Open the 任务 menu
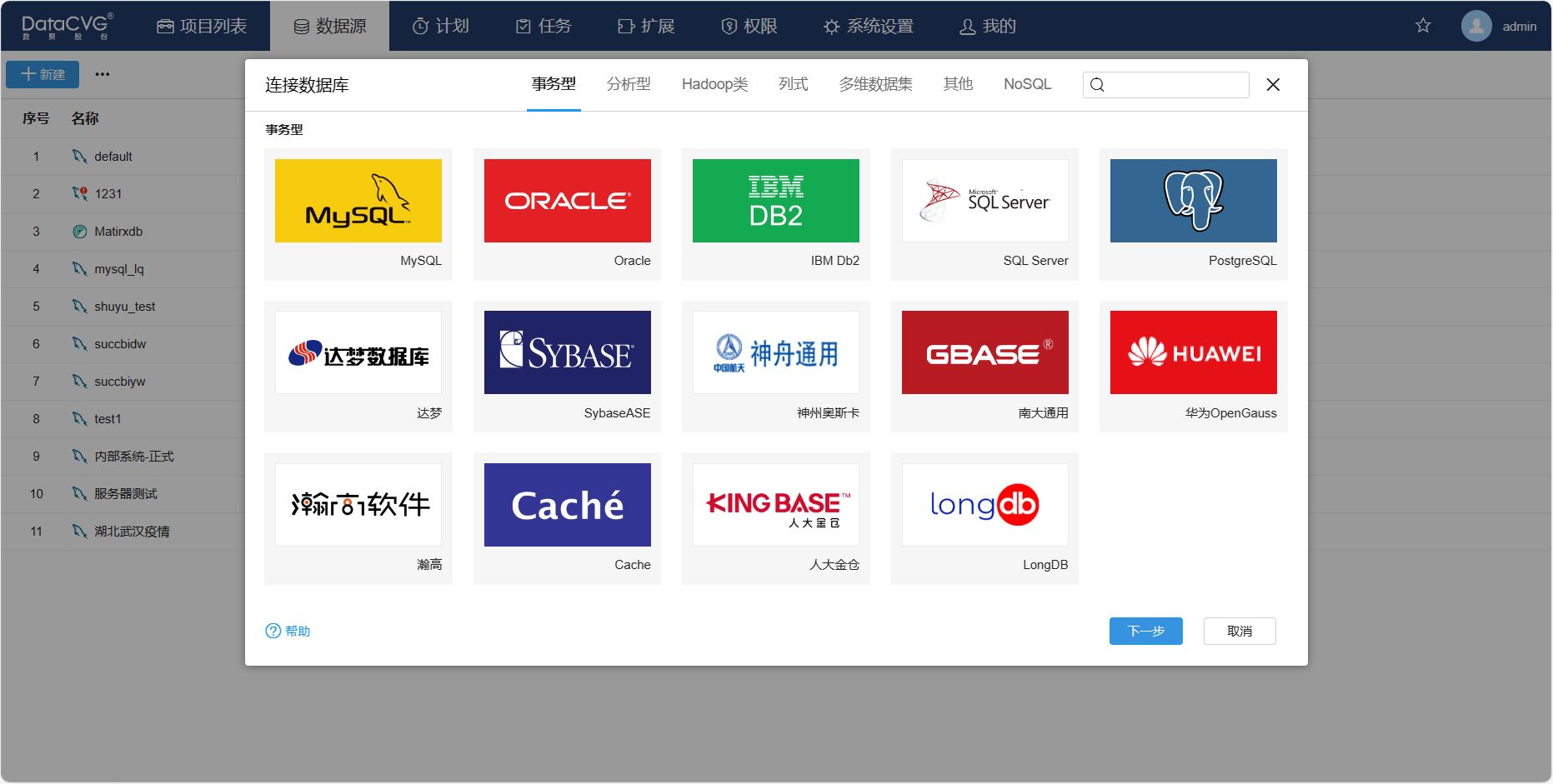 coord(544,26)
